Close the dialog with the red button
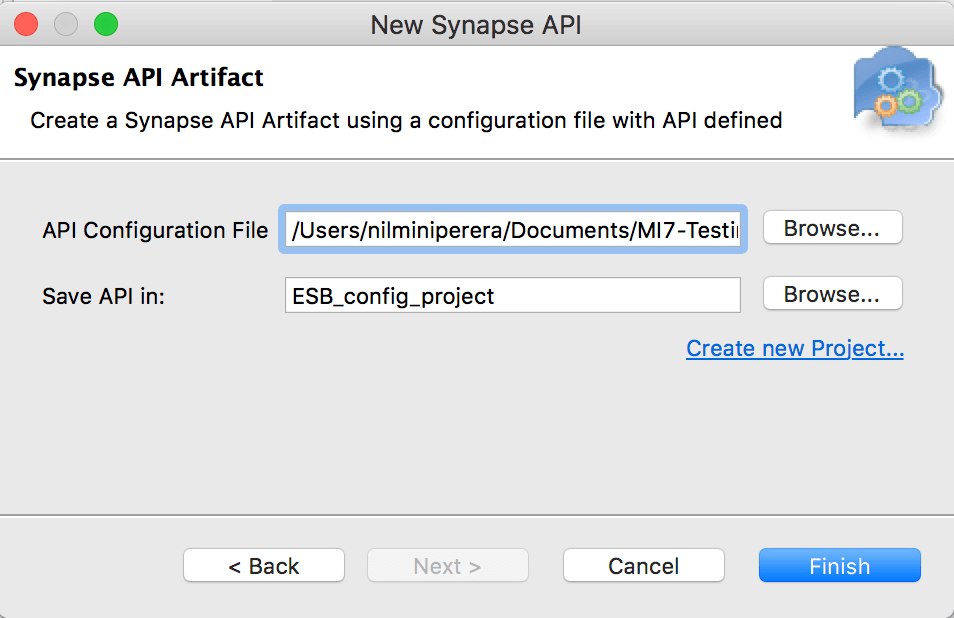The image size is (954, 618). 27,25
